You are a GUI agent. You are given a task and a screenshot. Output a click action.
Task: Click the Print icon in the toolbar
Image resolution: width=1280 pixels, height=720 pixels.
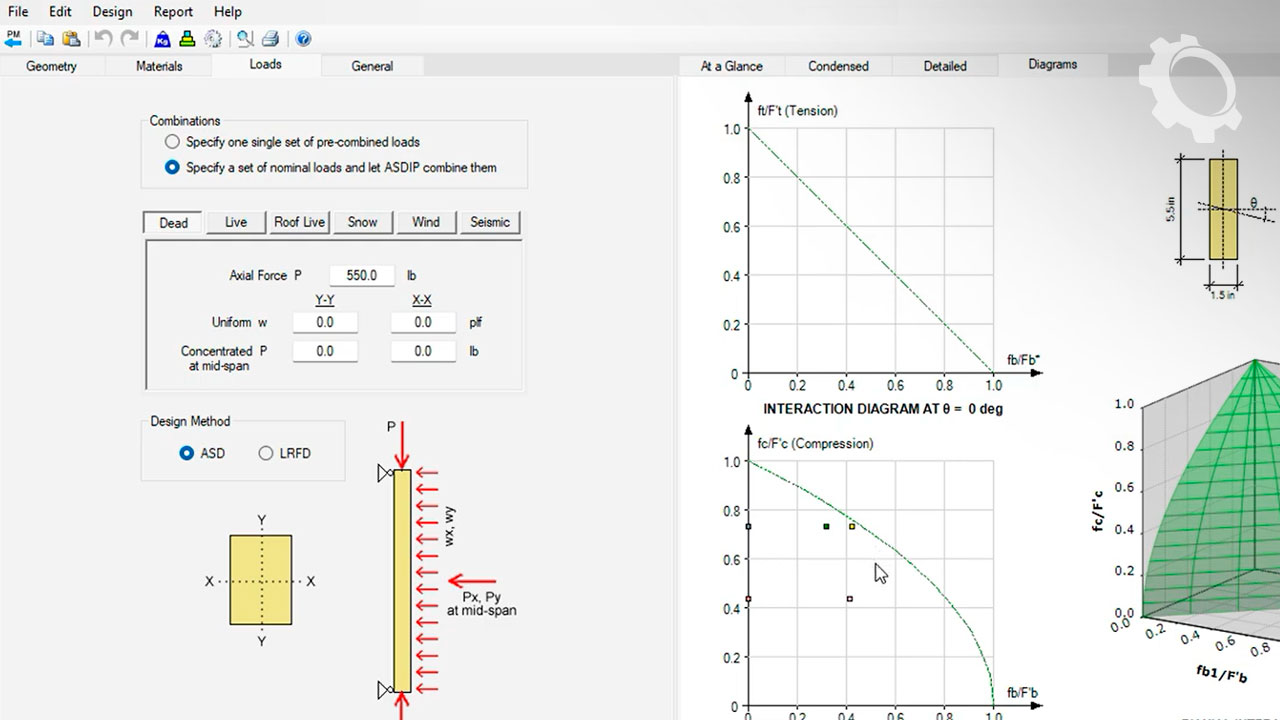pos(269,39)
